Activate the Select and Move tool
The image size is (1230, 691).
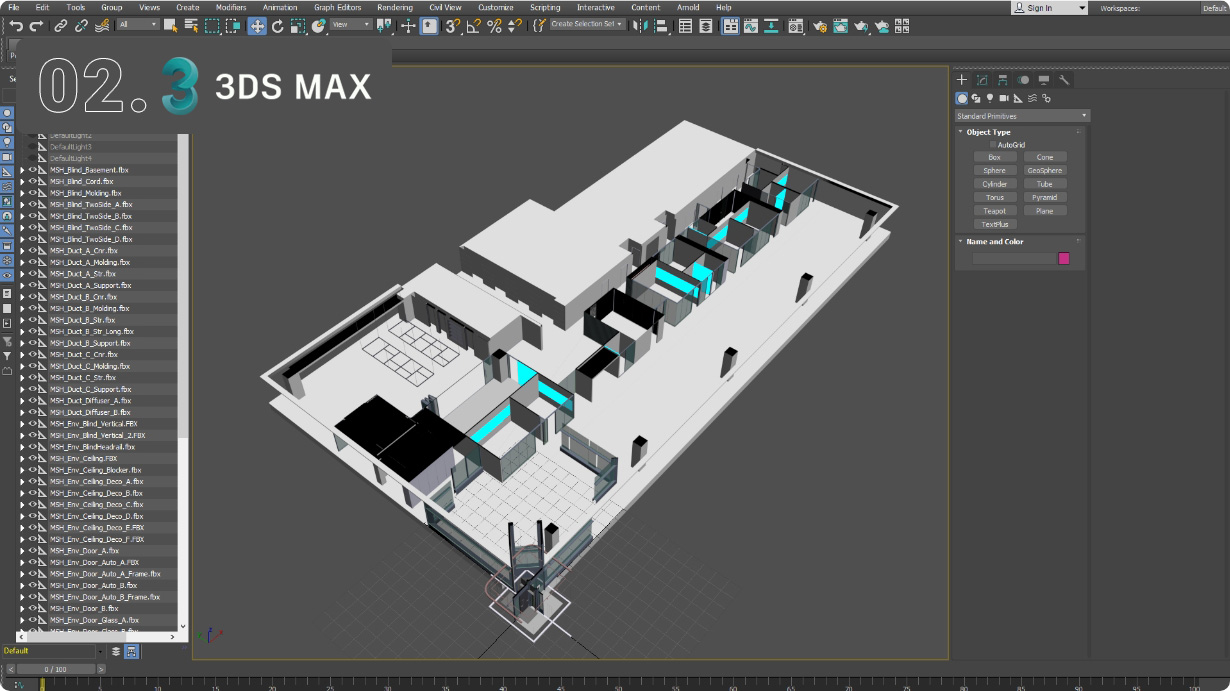(257, 26)
